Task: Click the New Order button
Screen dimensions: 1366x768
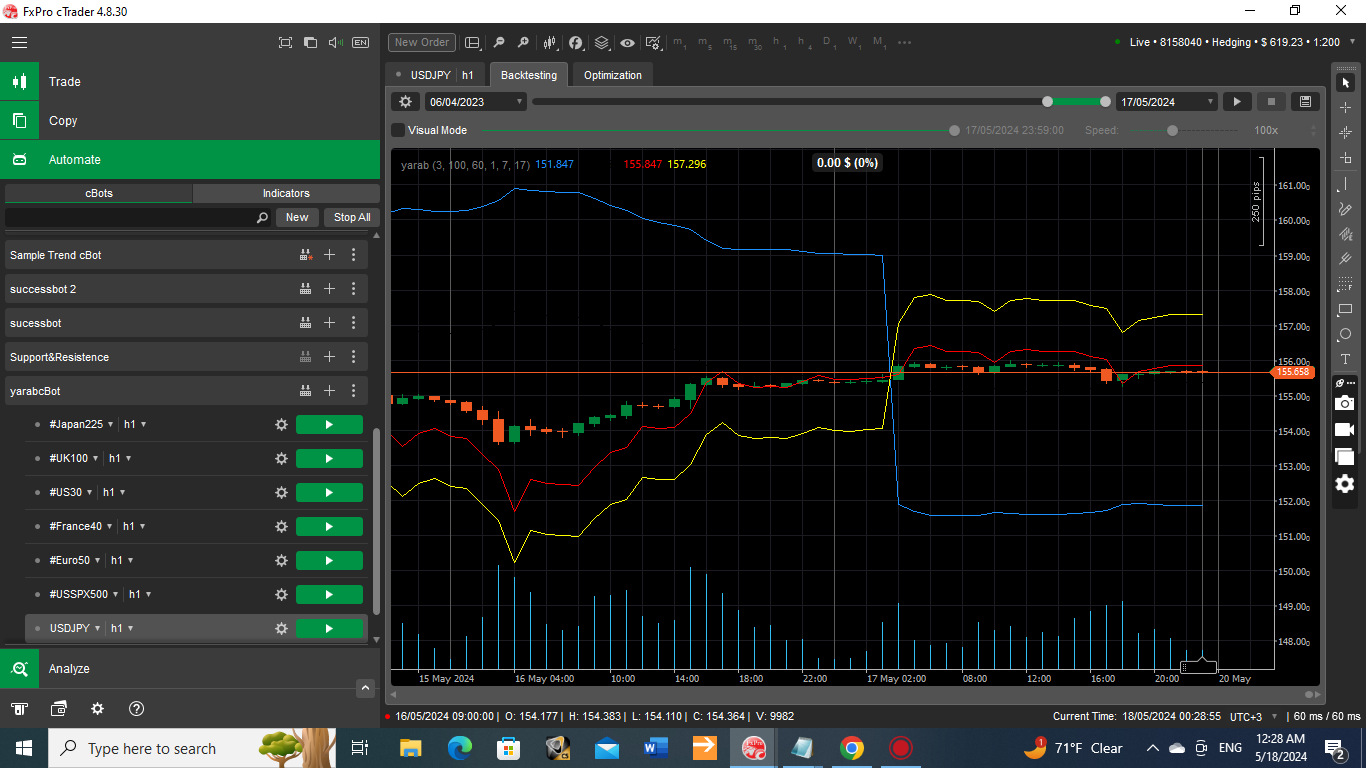Action: point(421,43)
